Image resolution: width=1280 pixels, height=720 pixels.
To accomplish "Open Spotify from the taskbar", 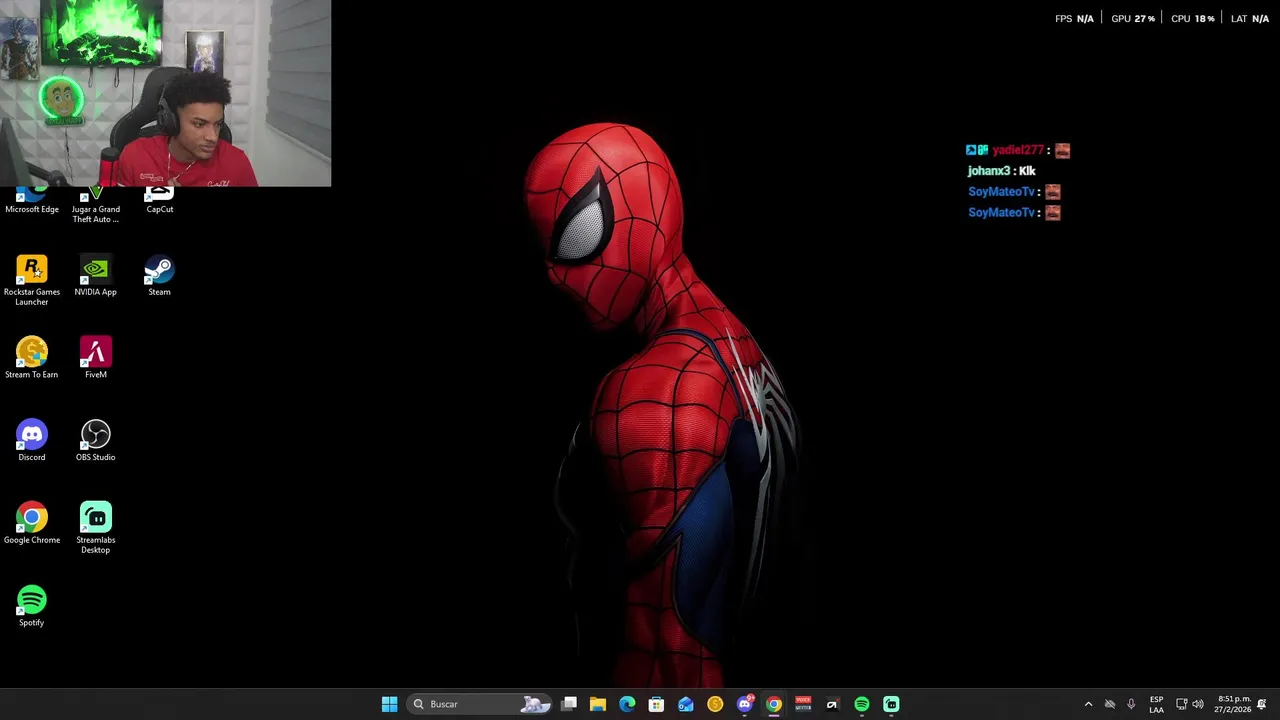I will point(861,704).
